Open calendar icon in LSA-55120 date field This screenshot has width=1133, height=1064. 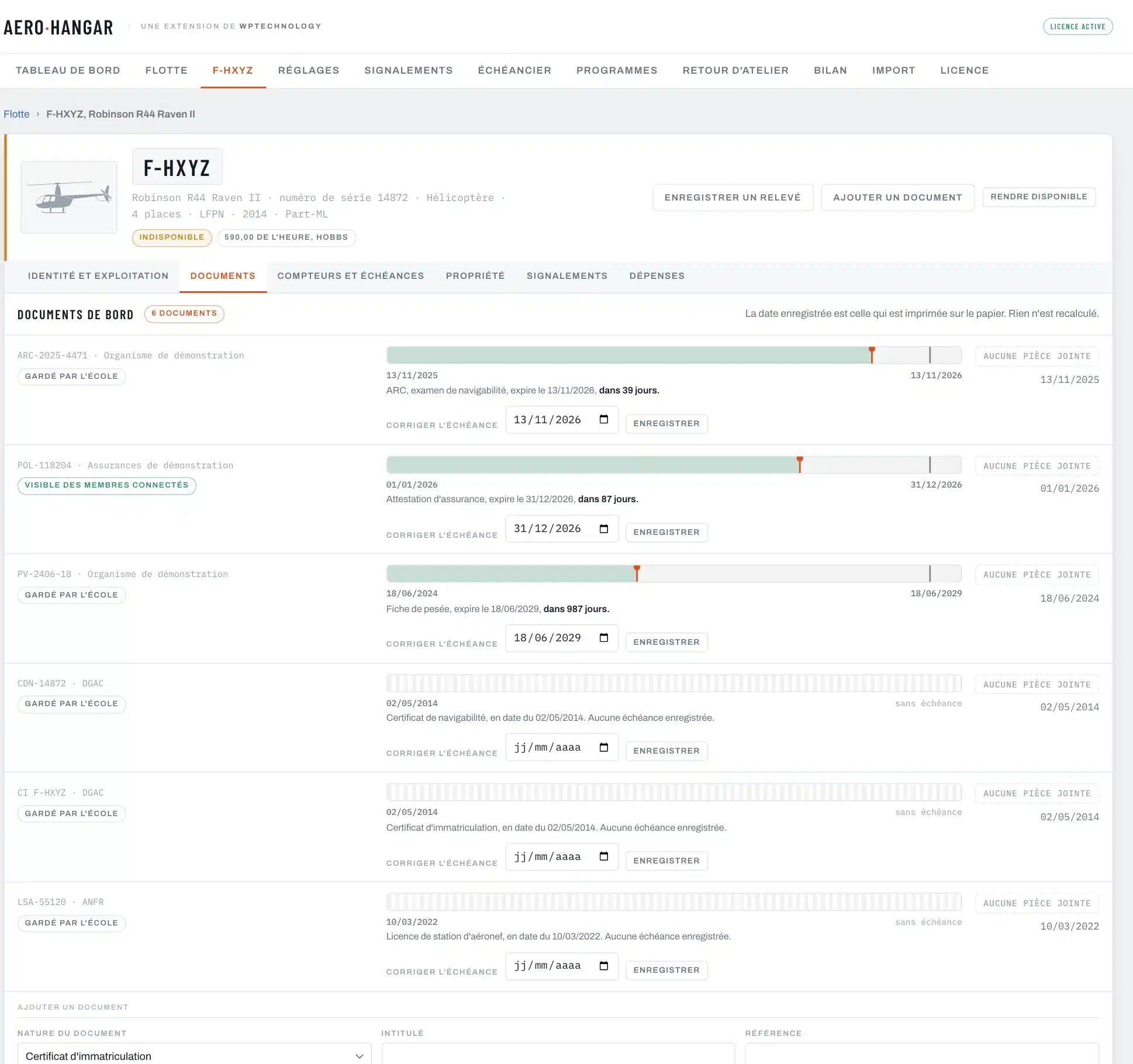[x=604, y=965]
